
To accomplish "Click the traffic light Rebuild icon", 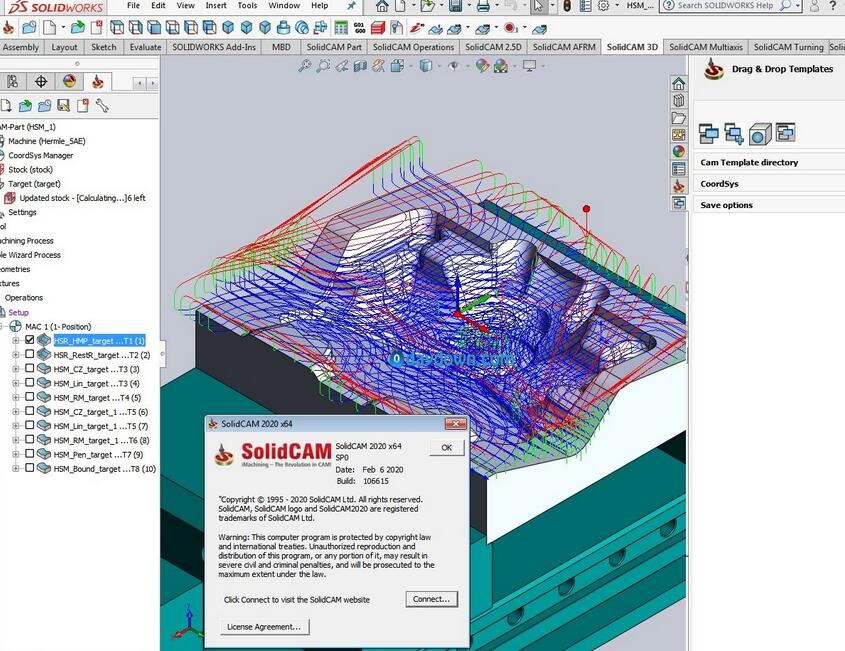I will [x=567, y=6].
